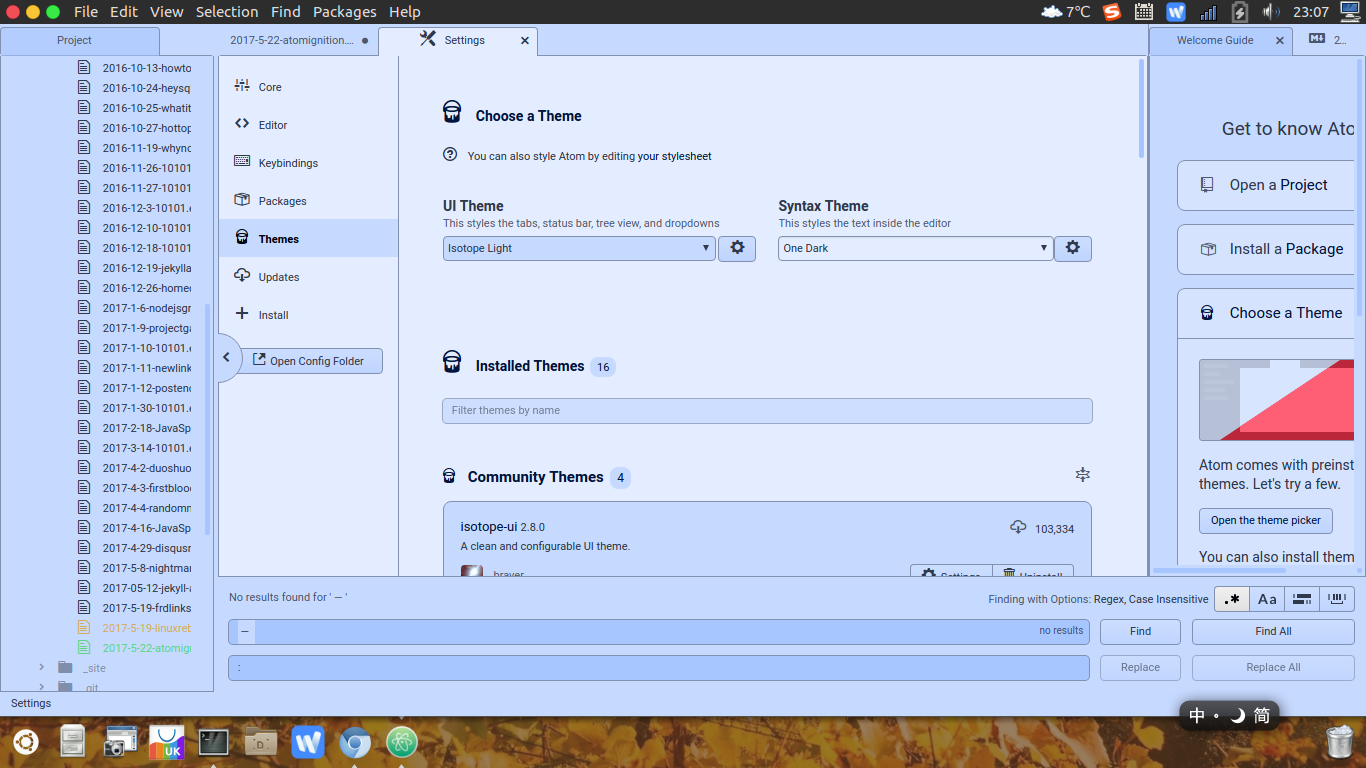Click the Ubuntu launcher dock icon
This screenshot has width=1366, height=768.
26,742
